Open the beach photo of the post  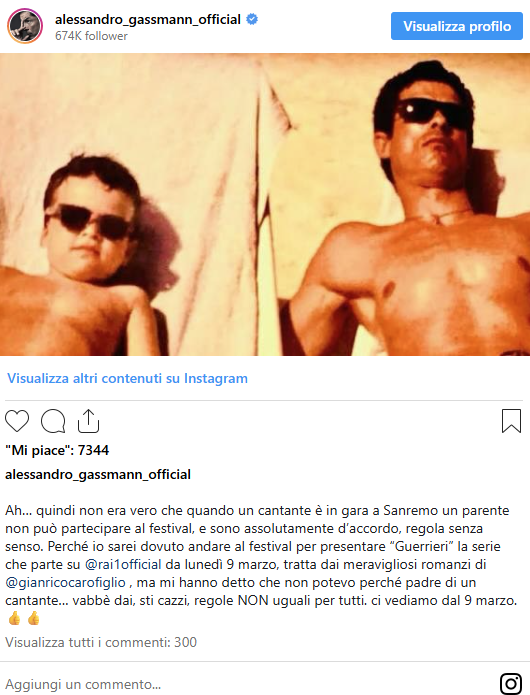(x=265, y=204)
